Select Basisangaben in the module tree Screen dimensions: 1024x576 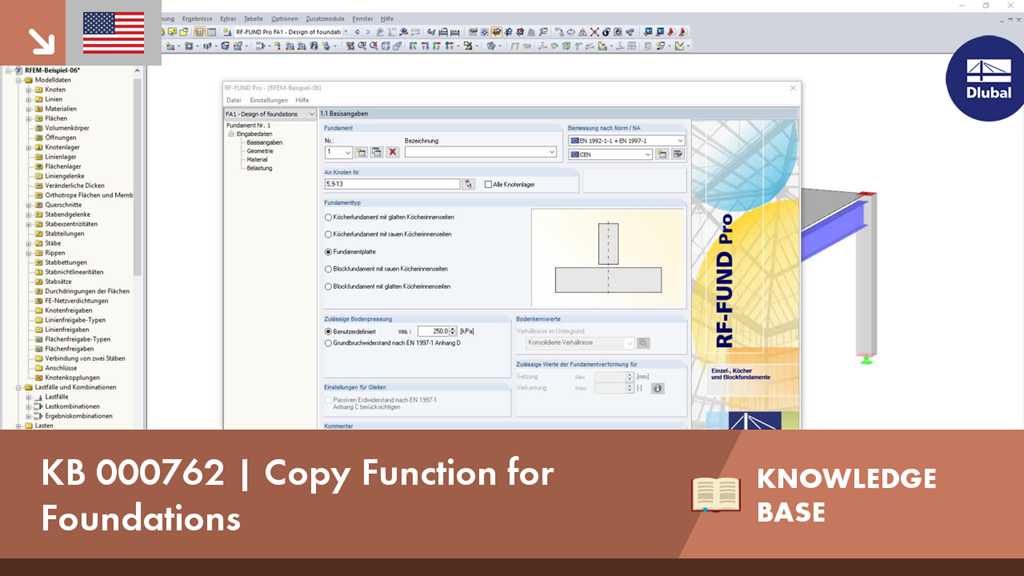(x=264, y=142)
